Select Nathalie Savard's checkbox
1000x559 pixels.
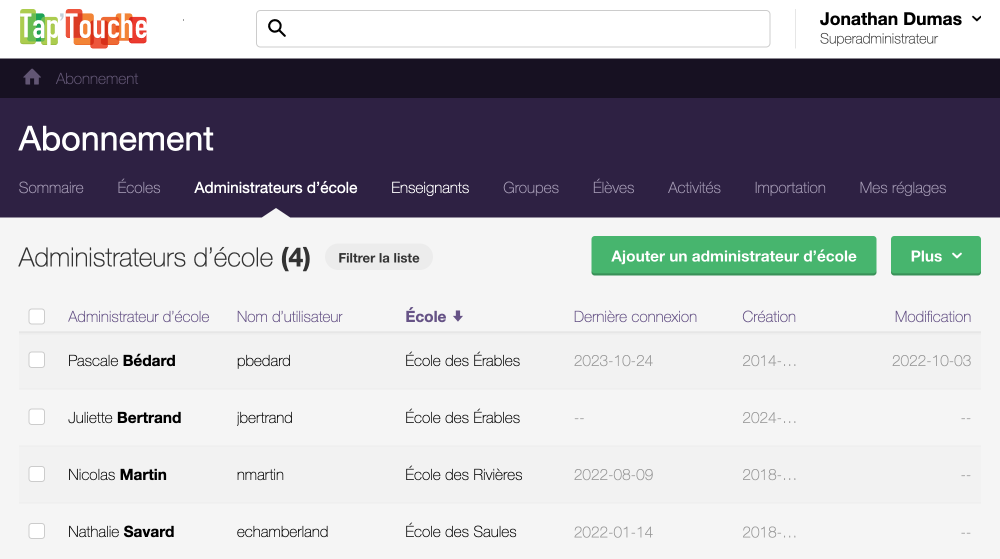point(37,531)
